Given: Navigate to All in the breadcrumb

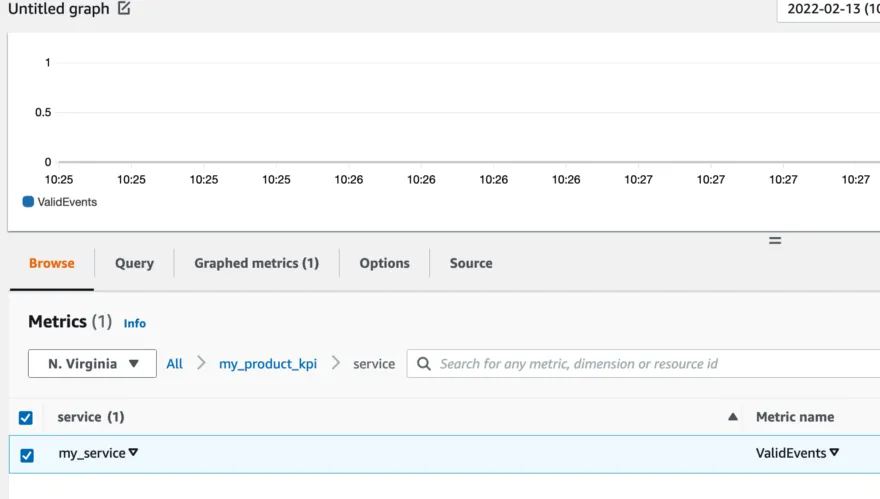Looking at the screenshot, I should coord(174,364).
